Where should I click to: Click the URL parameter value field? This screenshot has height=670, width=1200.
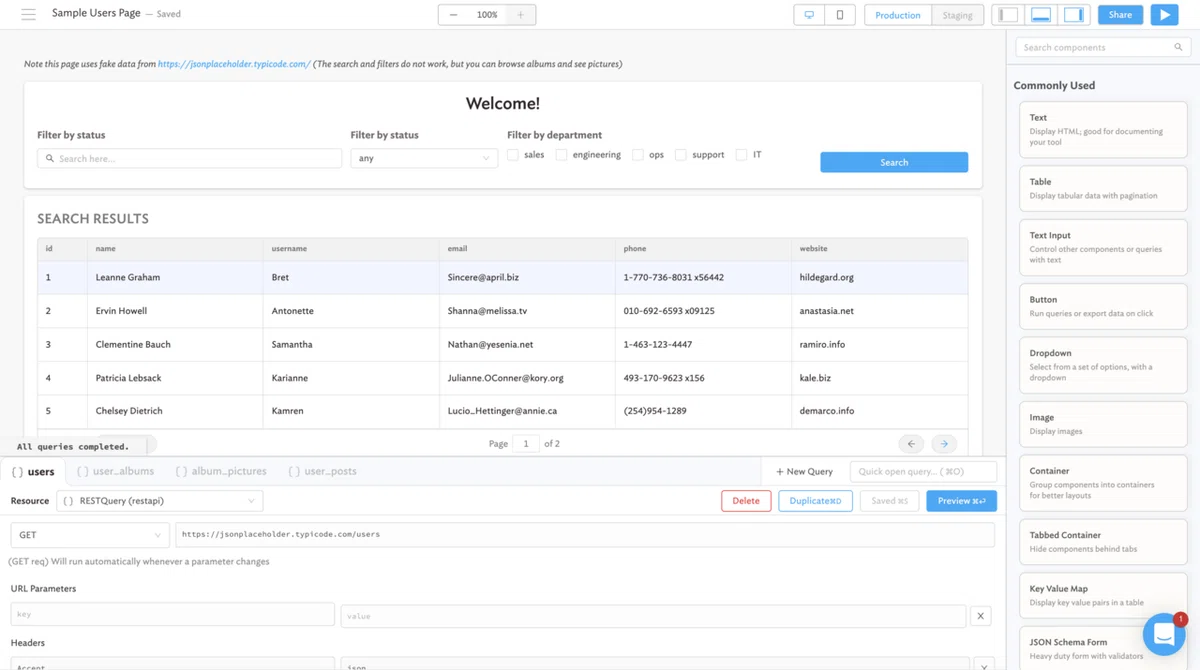(654, 616)
